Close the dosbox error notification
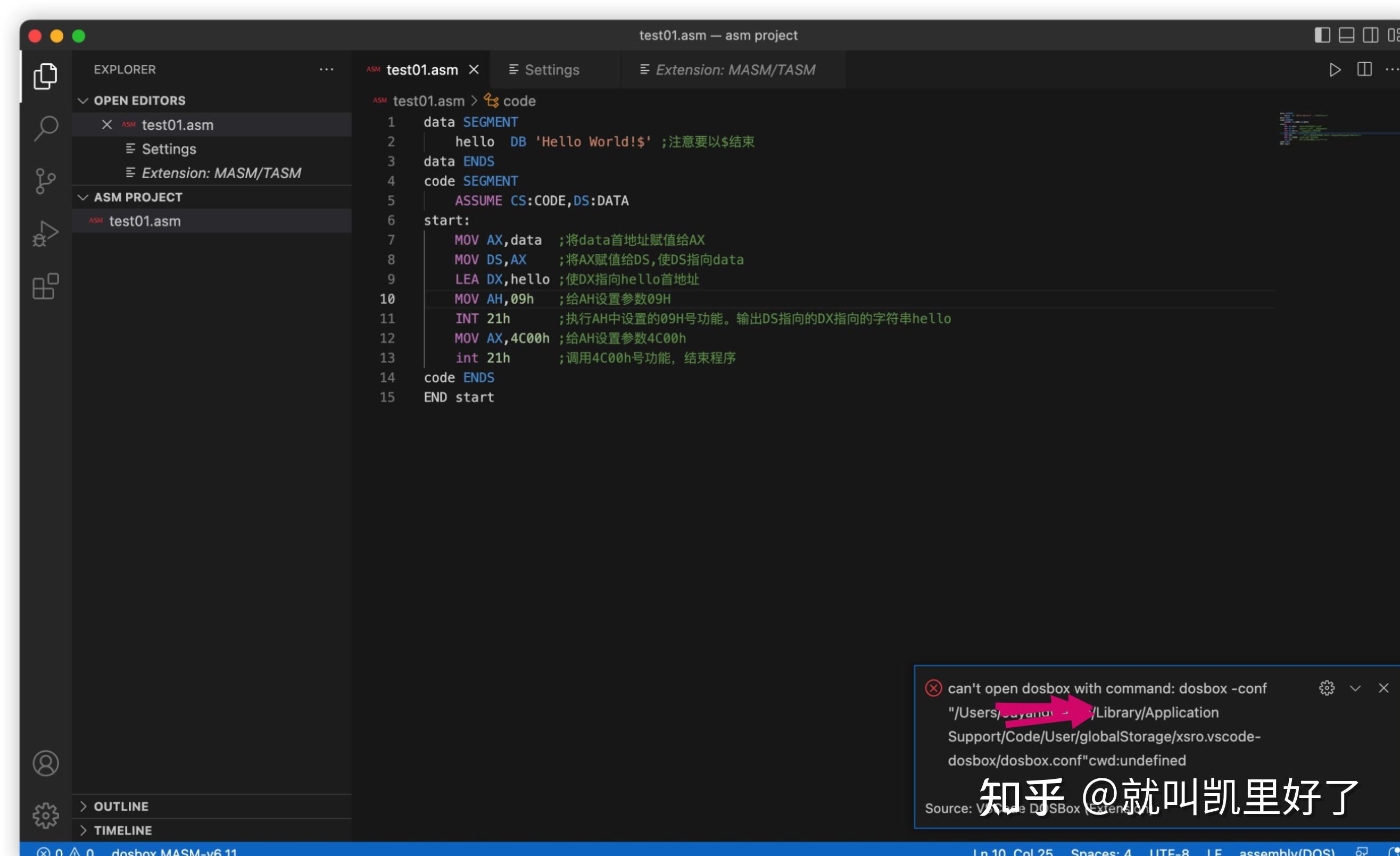1400x856 pixels. [1384, 688]
